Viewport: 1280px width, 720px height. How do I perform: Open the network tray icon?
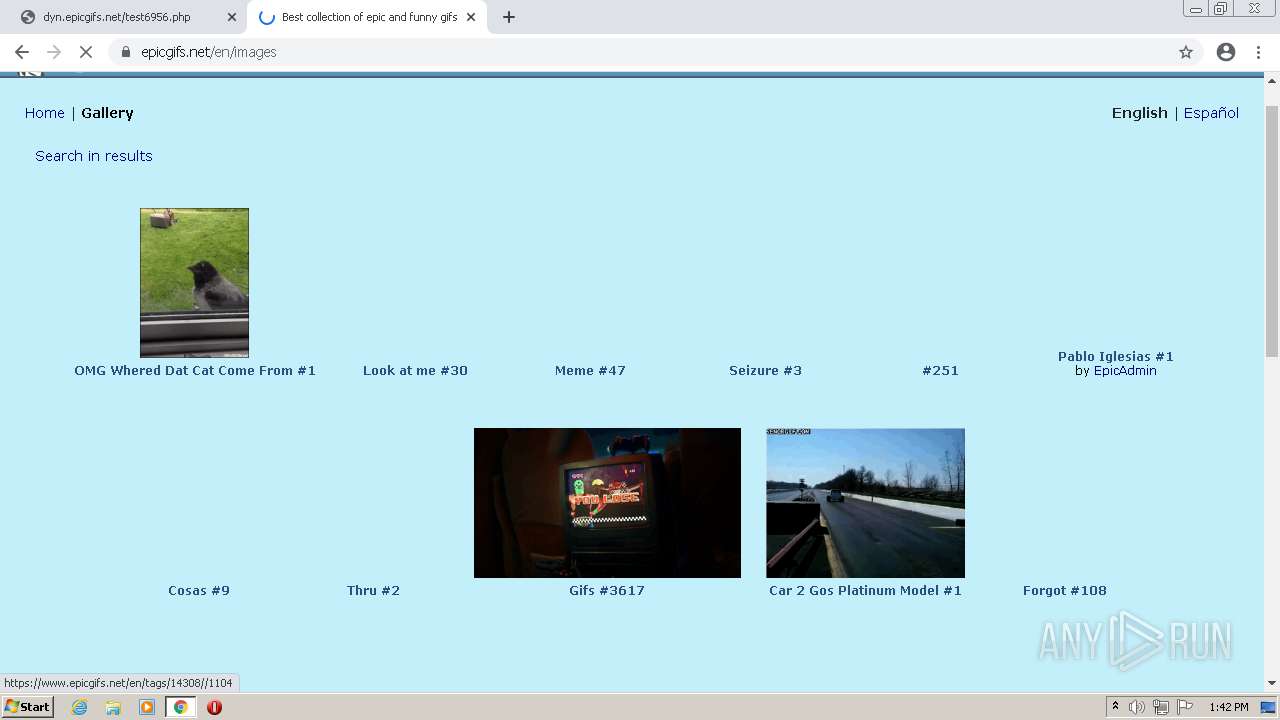(x=1161, y=707)
